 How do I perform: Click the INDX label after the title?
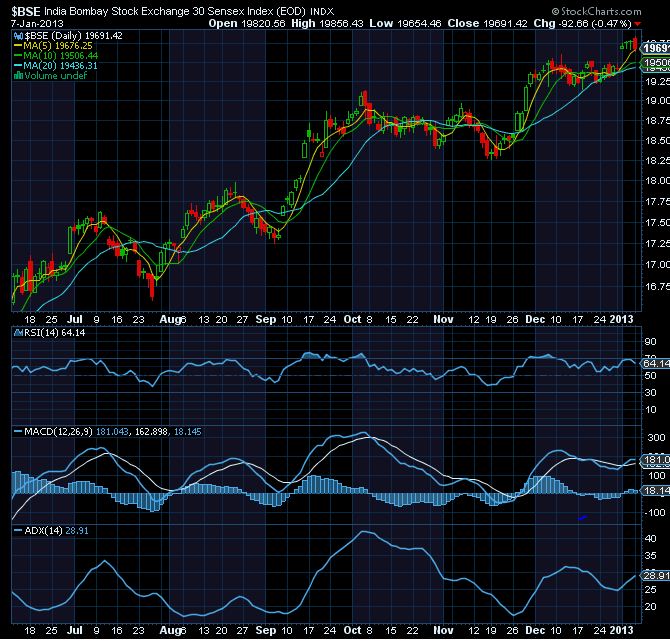click(322, 12)
